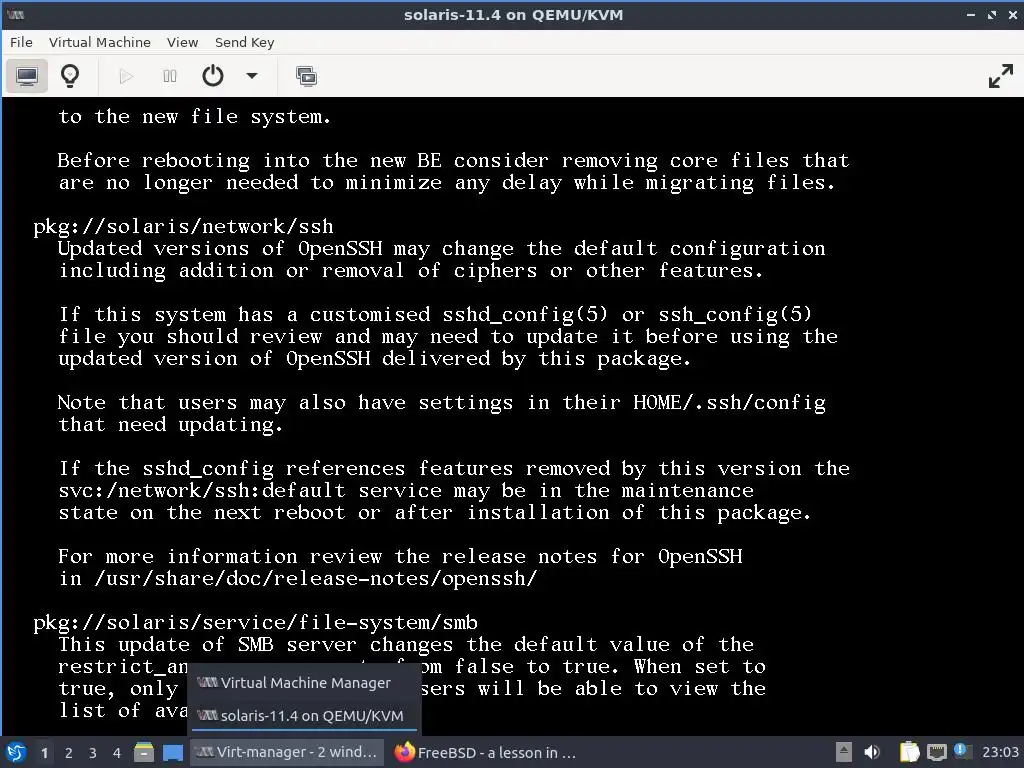Viewport: 1024px width, 768px height.
Task: Expand the shutdown options dropdown arrow
Action: click(251, 76)
